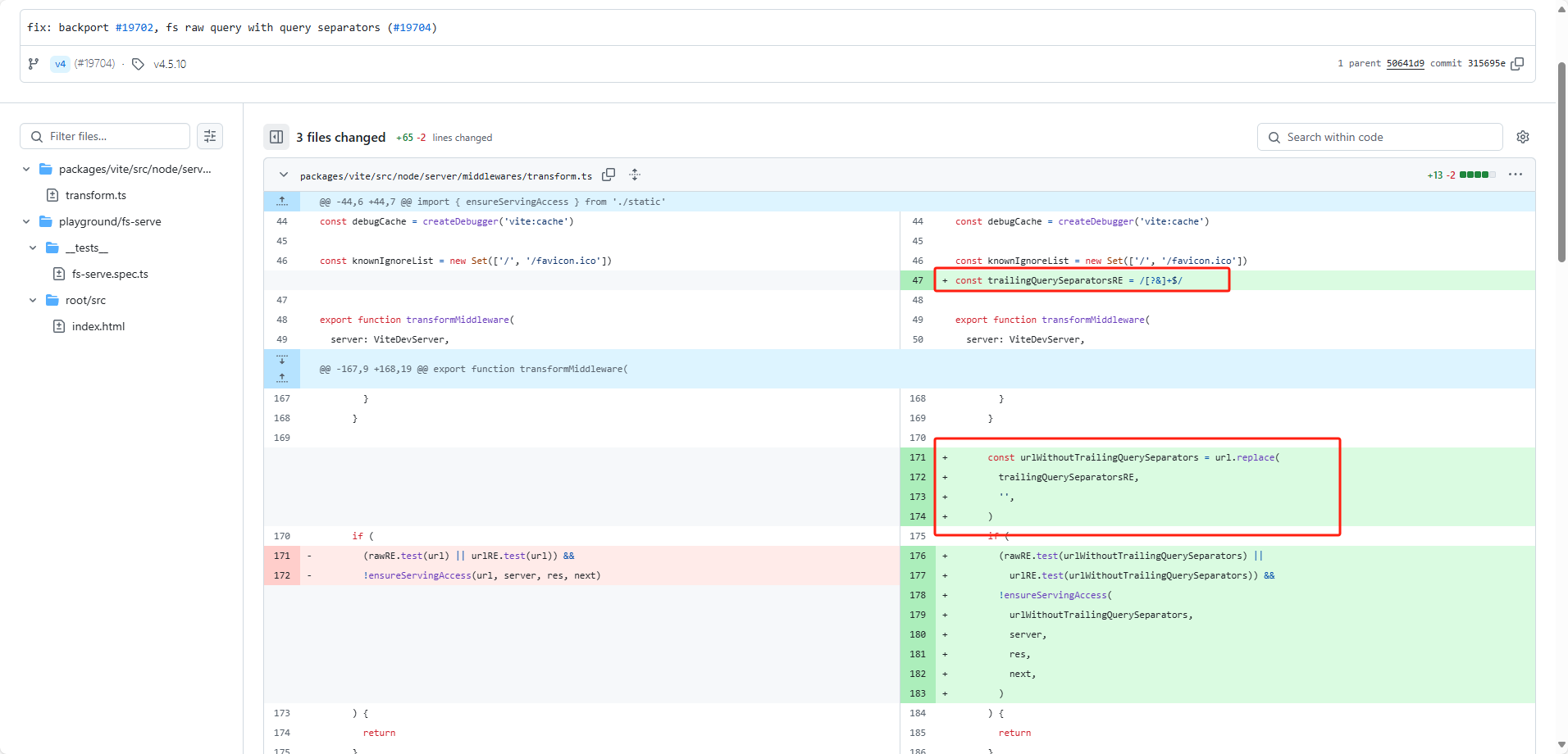The width and height of the screenshot is (1568, 754).
Task: Collapse the file tree sidebar panel
Action: [x=276, y=137]
